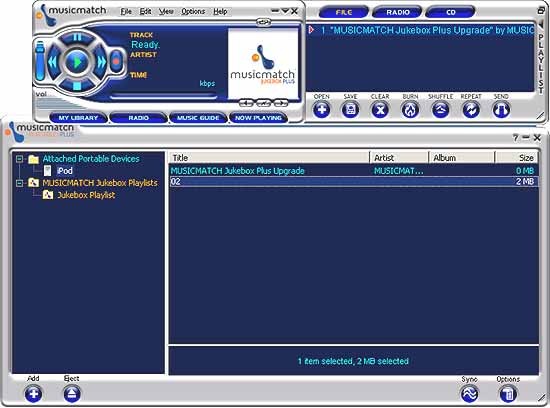Image resolution: width=550 pixels, height=408 pixels.
Task: Adjust the volume slider
Action: click(x=40, y=61)
